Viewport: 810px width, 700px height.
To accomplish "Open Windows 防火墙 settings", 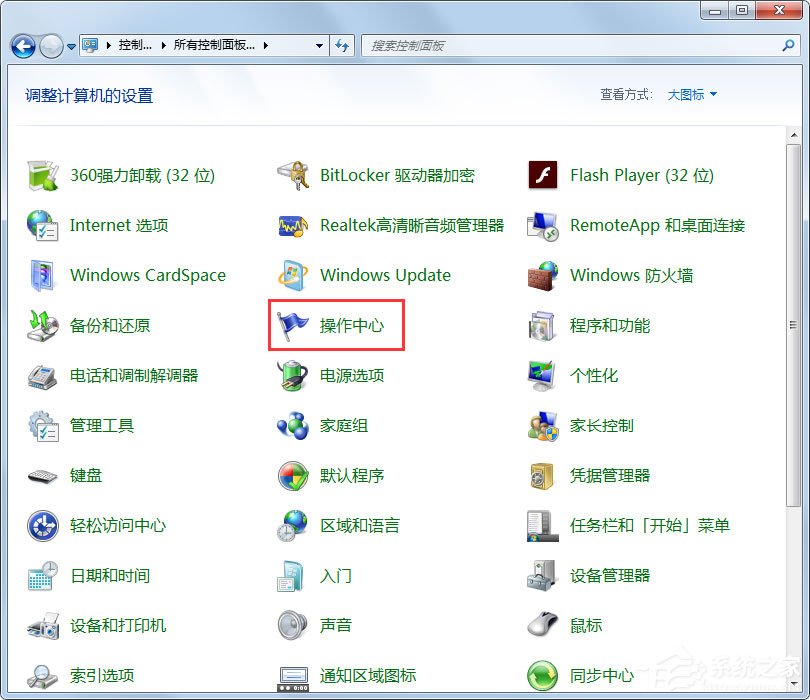I will click(x=630, y=275).
